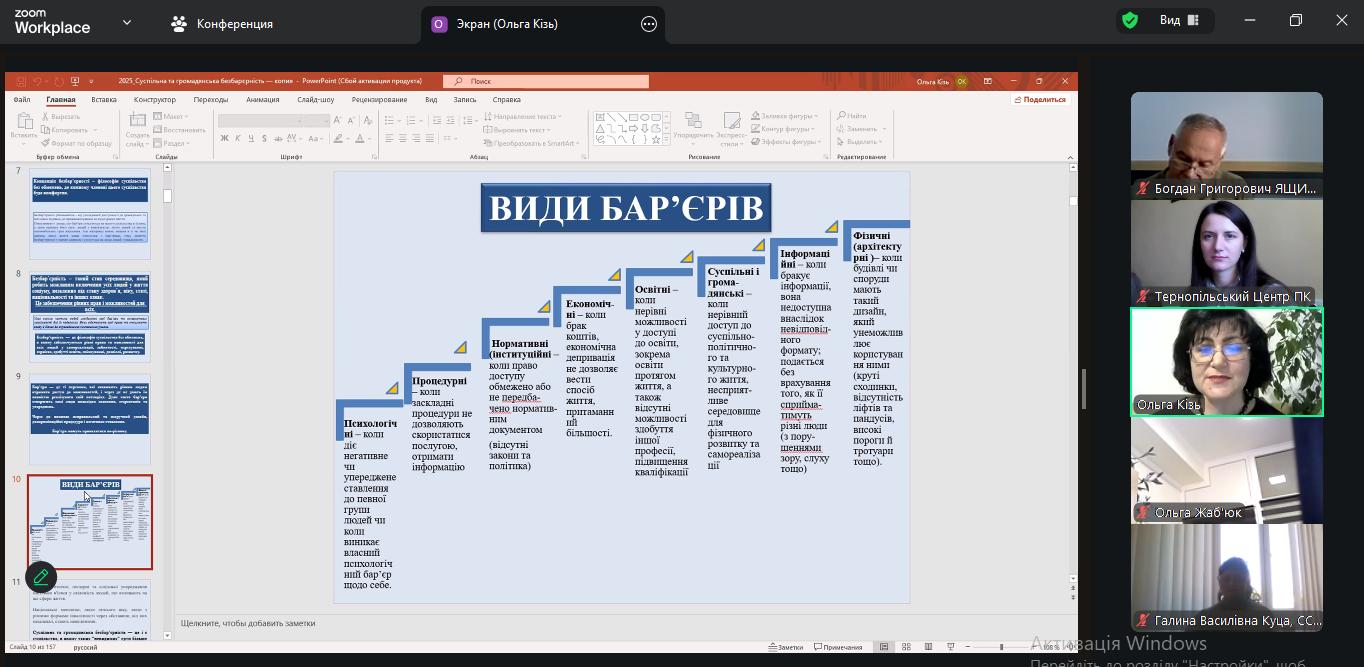Click the Undo arrow in PowerPoint
Image resolution: width=1364 pixels, height=667 pixels.
(37, 81)
